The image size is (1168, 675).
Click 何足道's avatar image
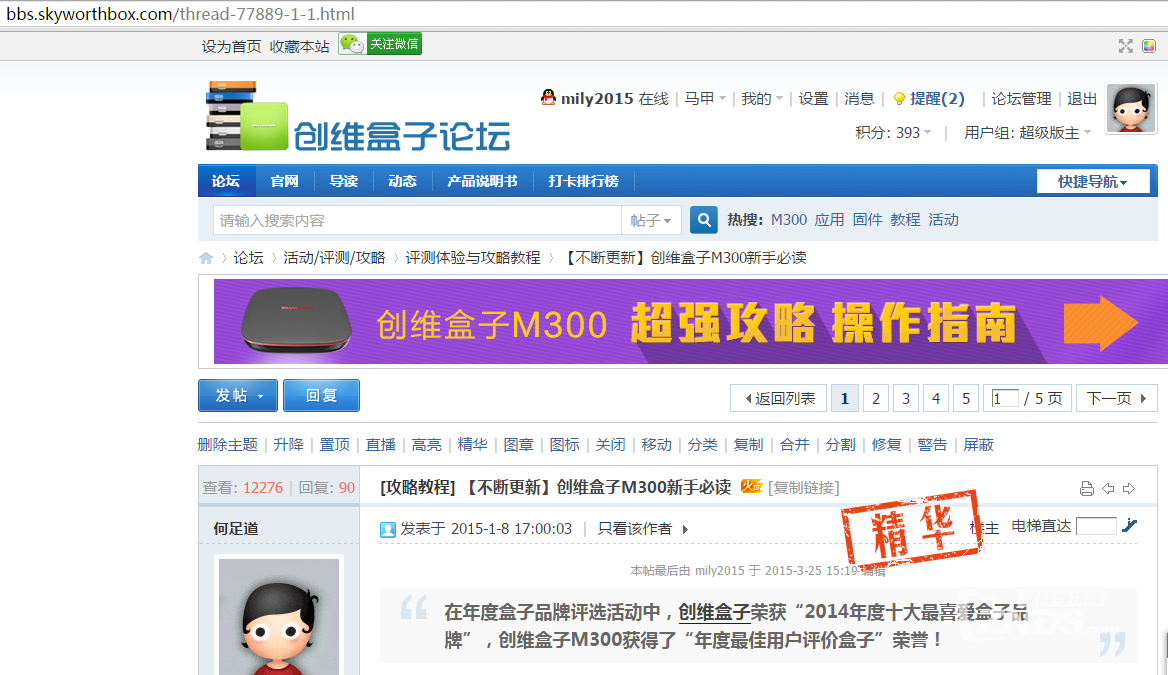pyautogui.click(x=279, y=617)
